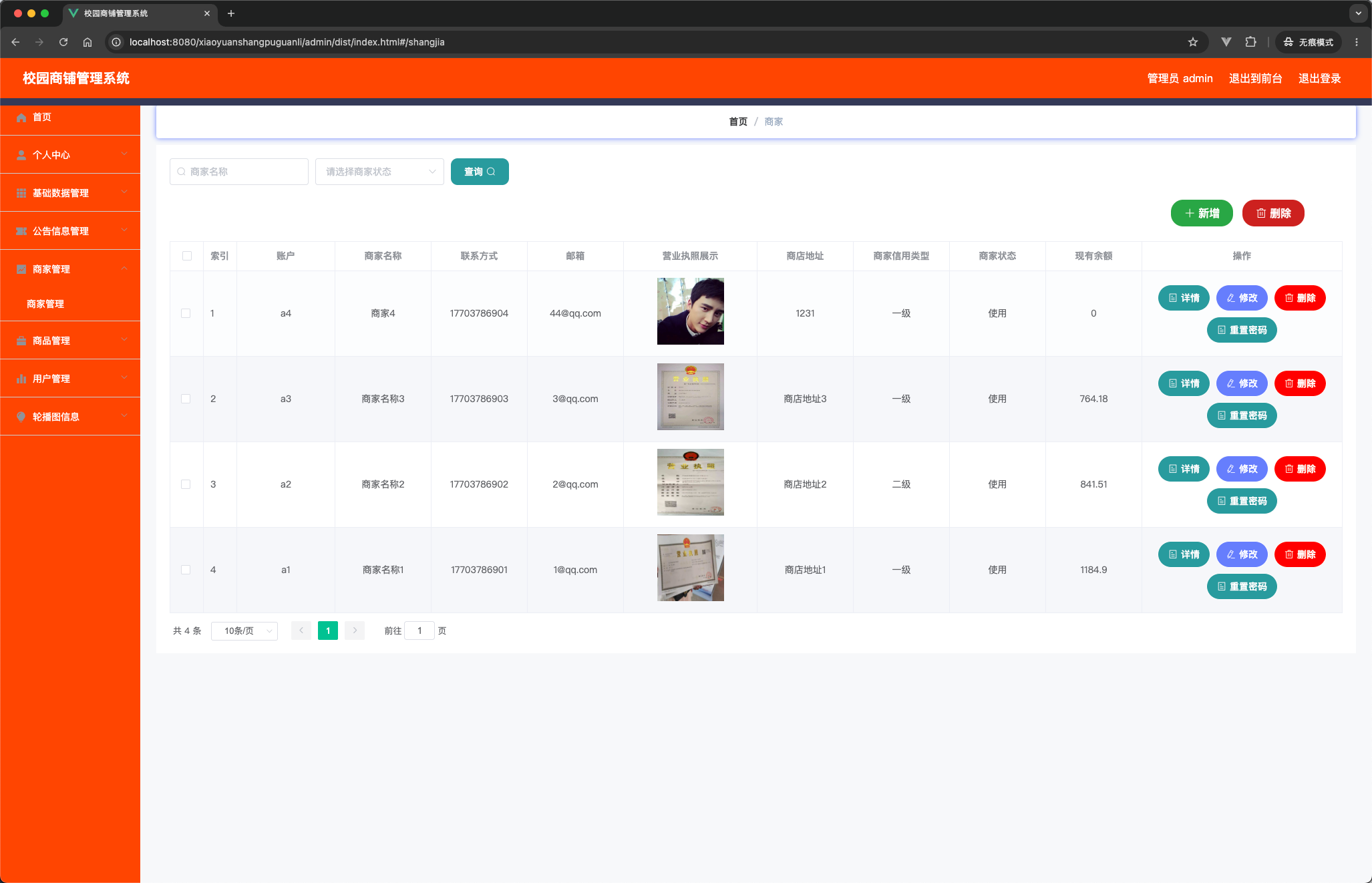Click 重置密码 for 商家4 row
Image resolution: width=1372 pixels, height=883 pixels.
coord(1242,330)
